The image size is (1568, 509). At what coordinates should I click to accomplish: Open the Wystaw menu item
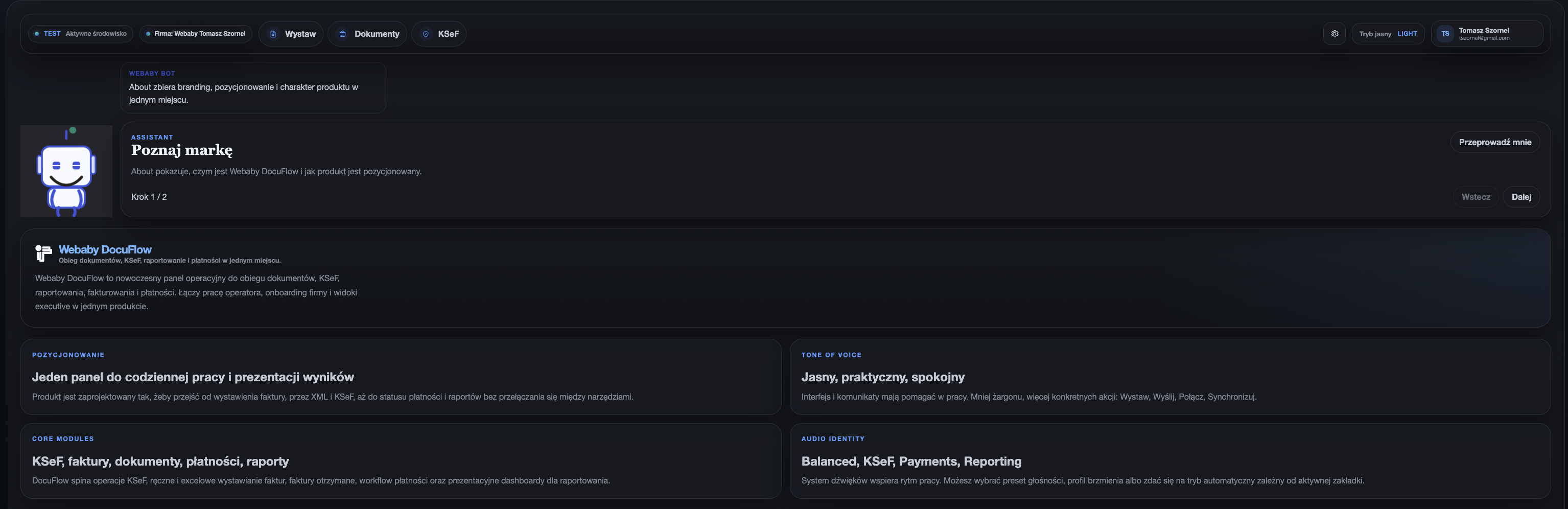(x=291, y=34)
